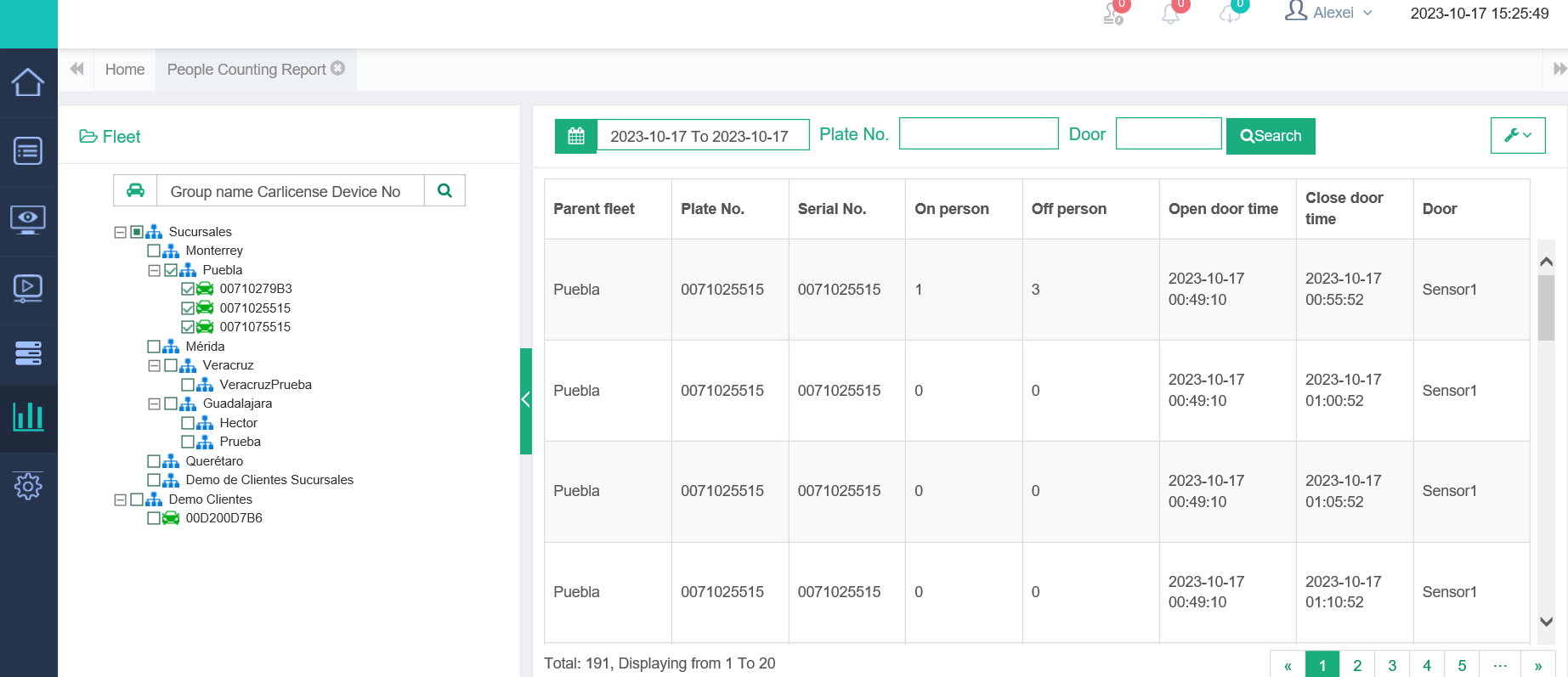
Task: Open the settings gear in sidebar
Action: (x=28, y=486)
